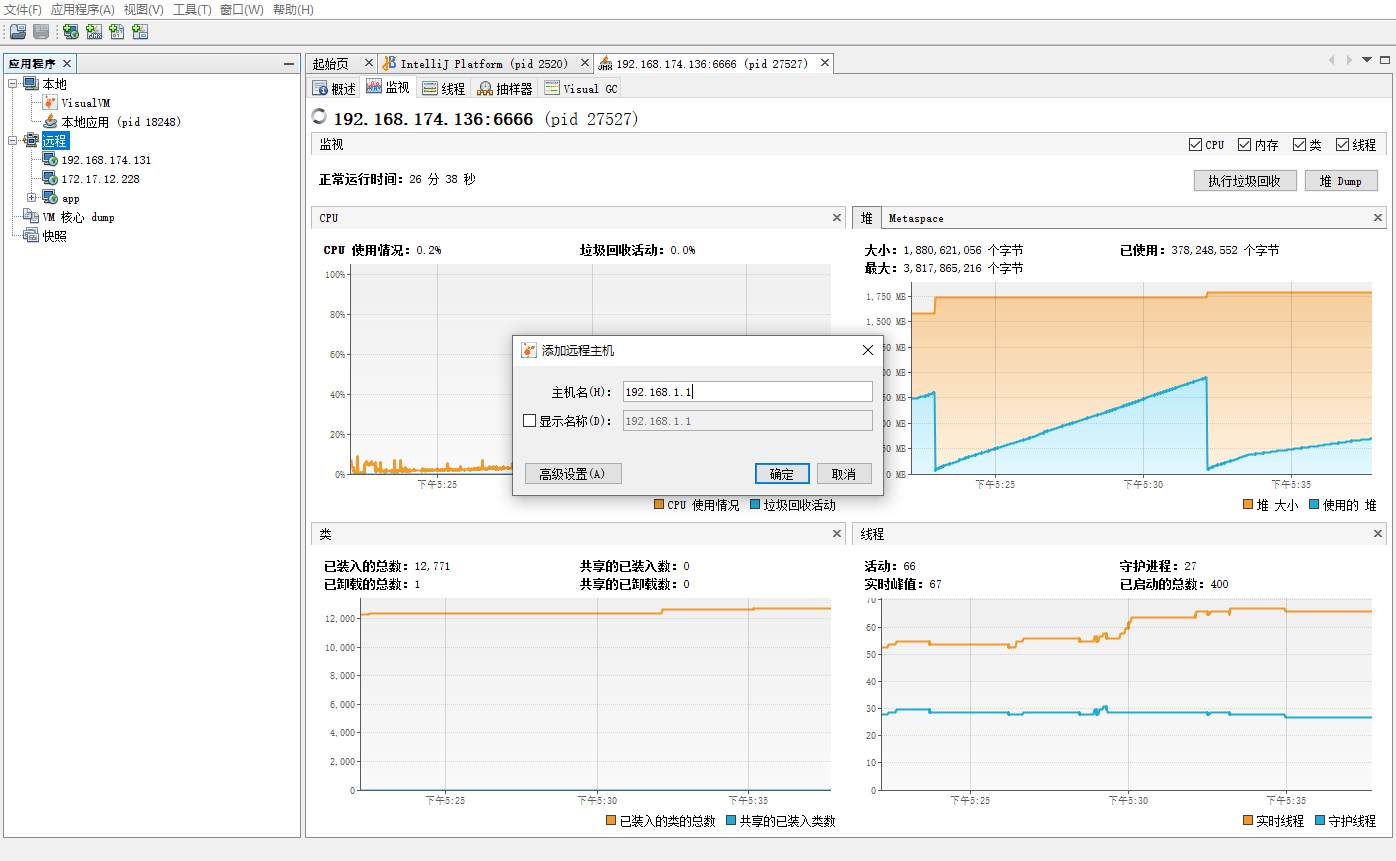The width and height of the screenshot is (1396, 861).
Task: Maximize the document window via the square icon
Action: coord(1384,60)
